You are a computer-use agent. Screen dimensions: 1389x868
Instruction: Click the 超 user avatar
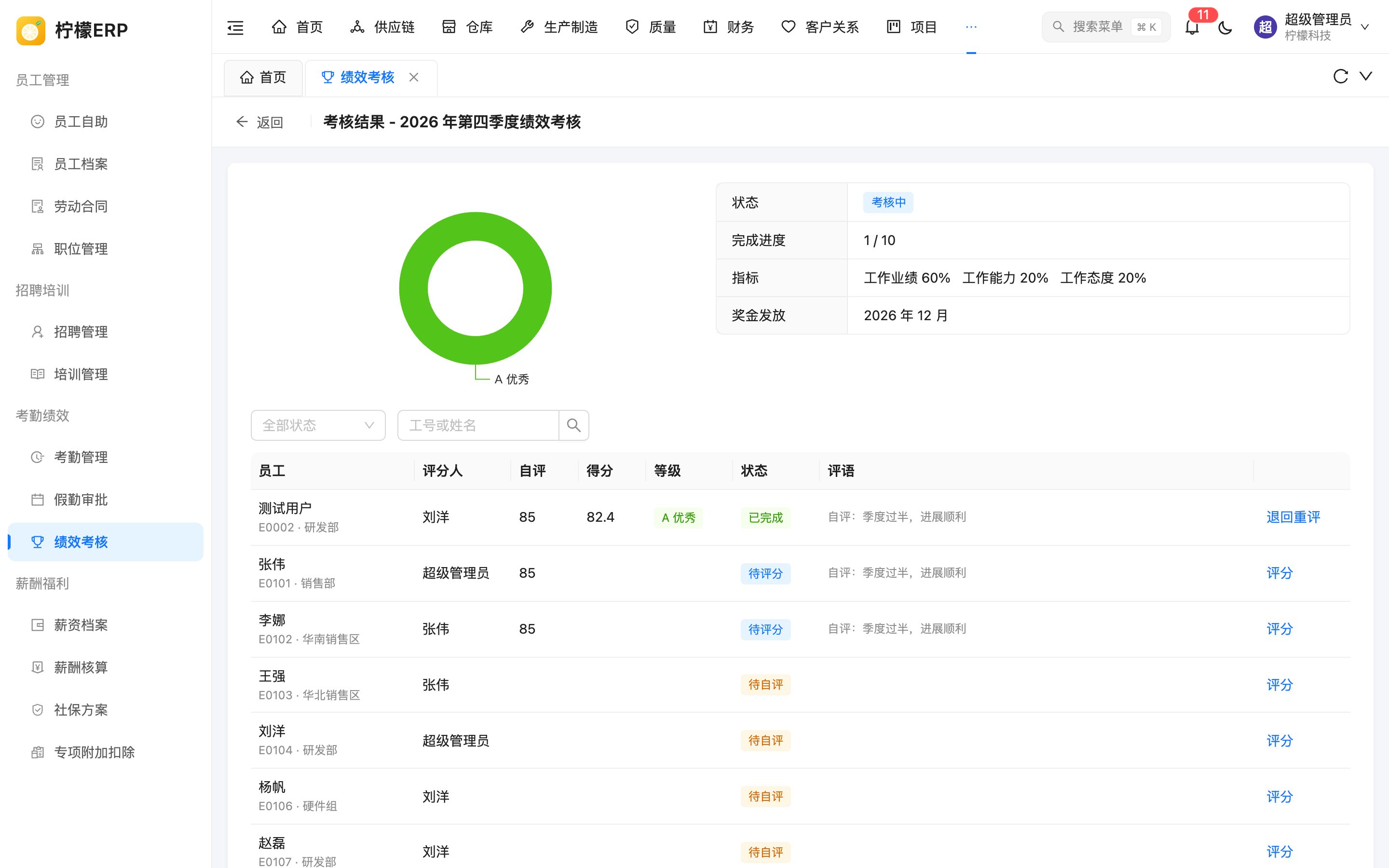coord(1265,27)
